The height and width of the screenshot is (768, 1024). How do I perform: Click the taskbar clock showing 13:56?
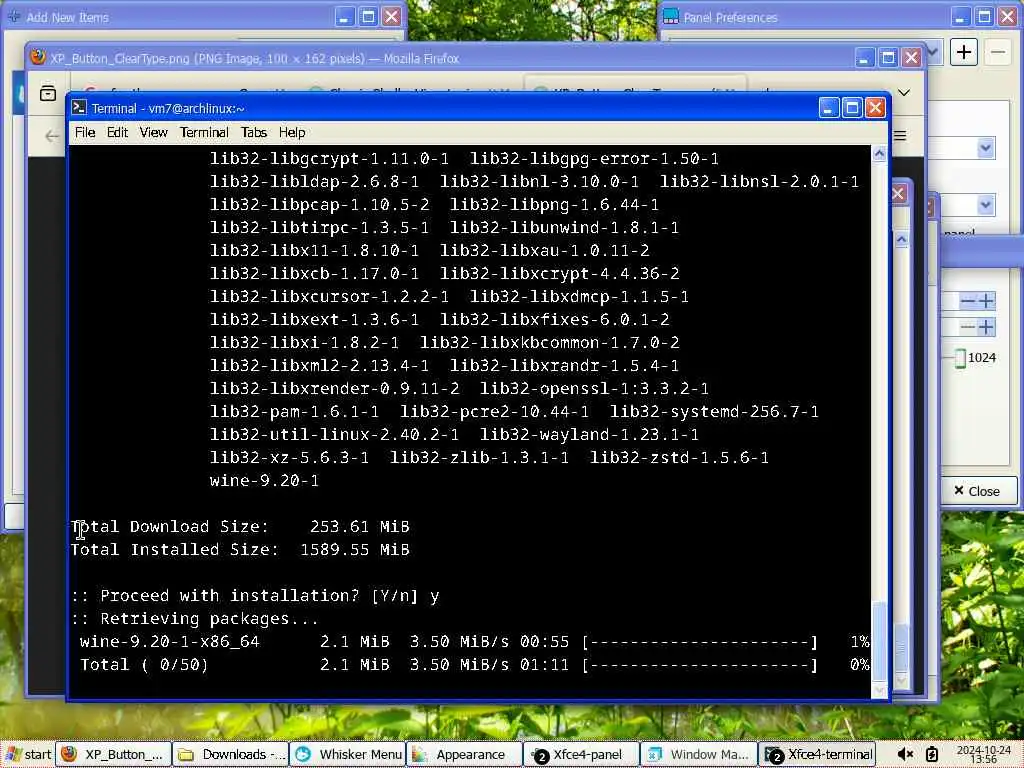pyautogui.click(x=982, y=754)
